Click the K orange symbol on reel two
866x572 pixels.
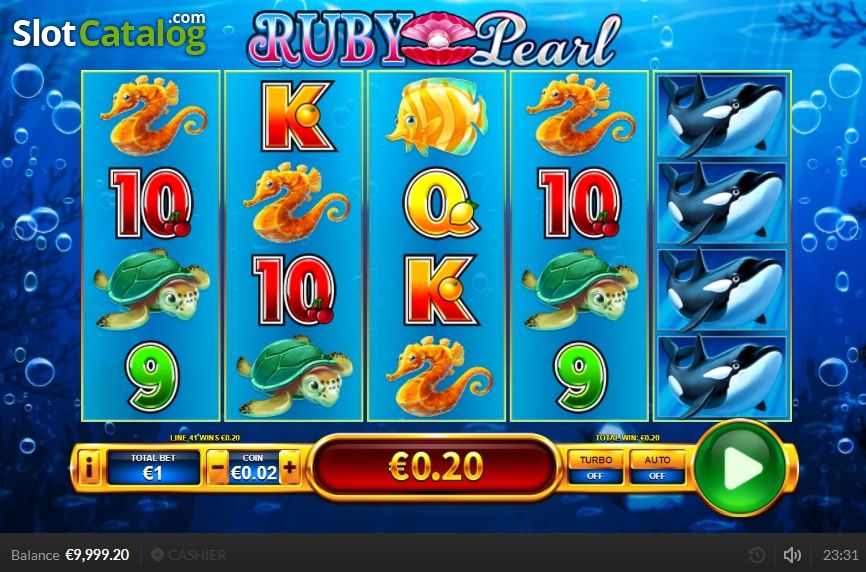pos(296,116)
